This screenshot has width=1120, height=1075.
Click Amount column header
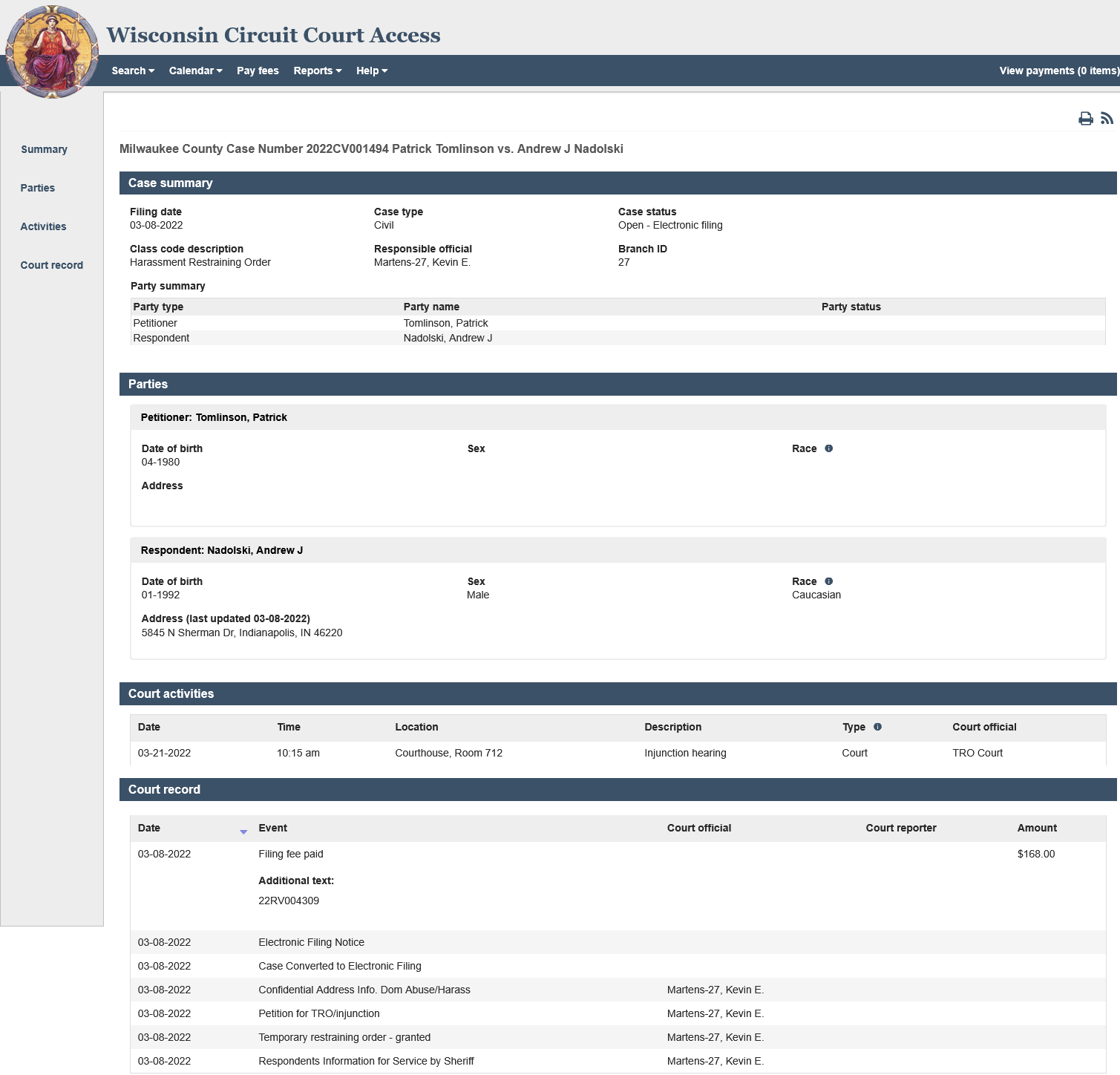click(x=1036, y=828)
